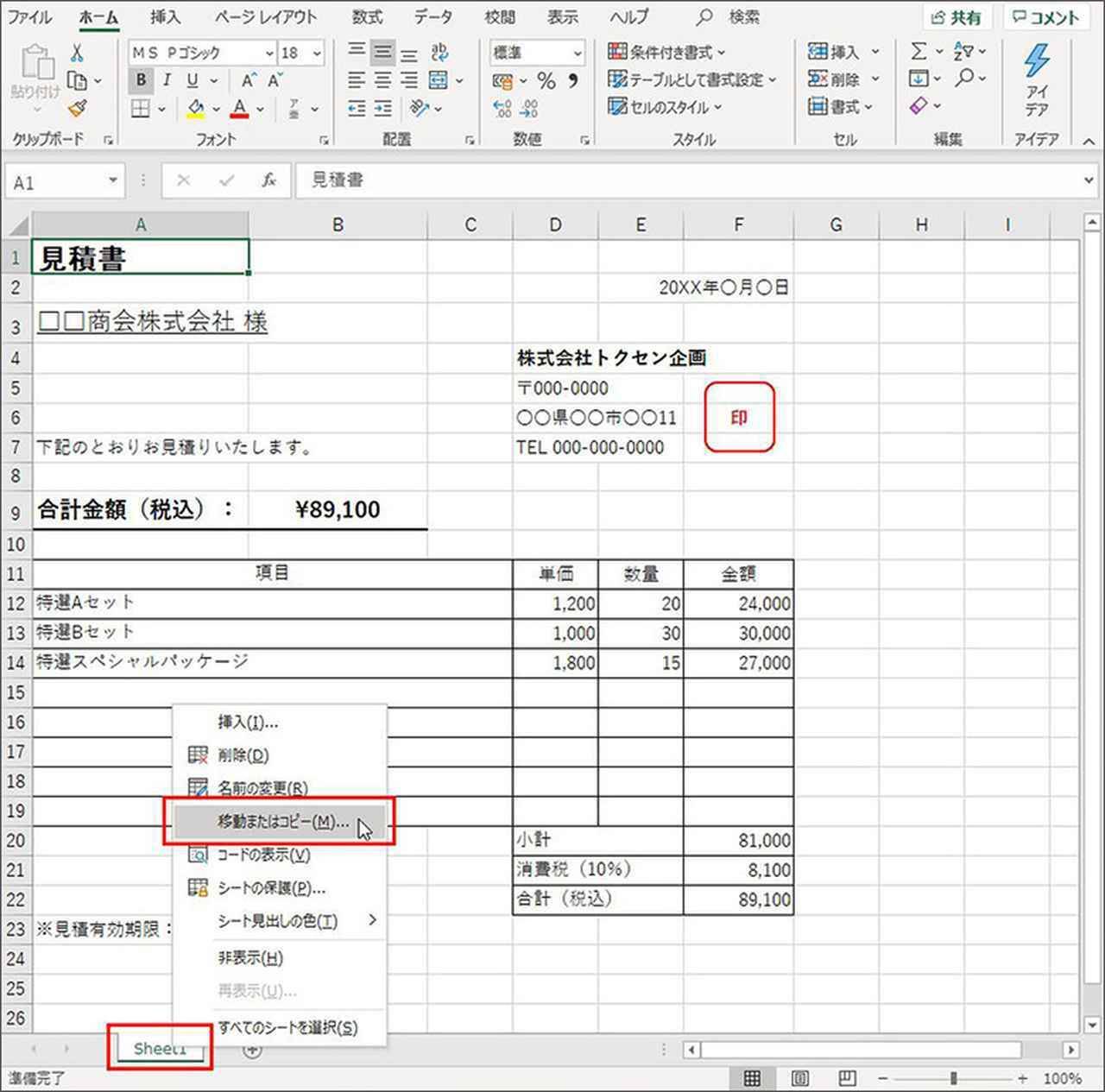This screenshot has width=1105, height=1092.
Task: Click the Borders icon
Action: (141, 109)
